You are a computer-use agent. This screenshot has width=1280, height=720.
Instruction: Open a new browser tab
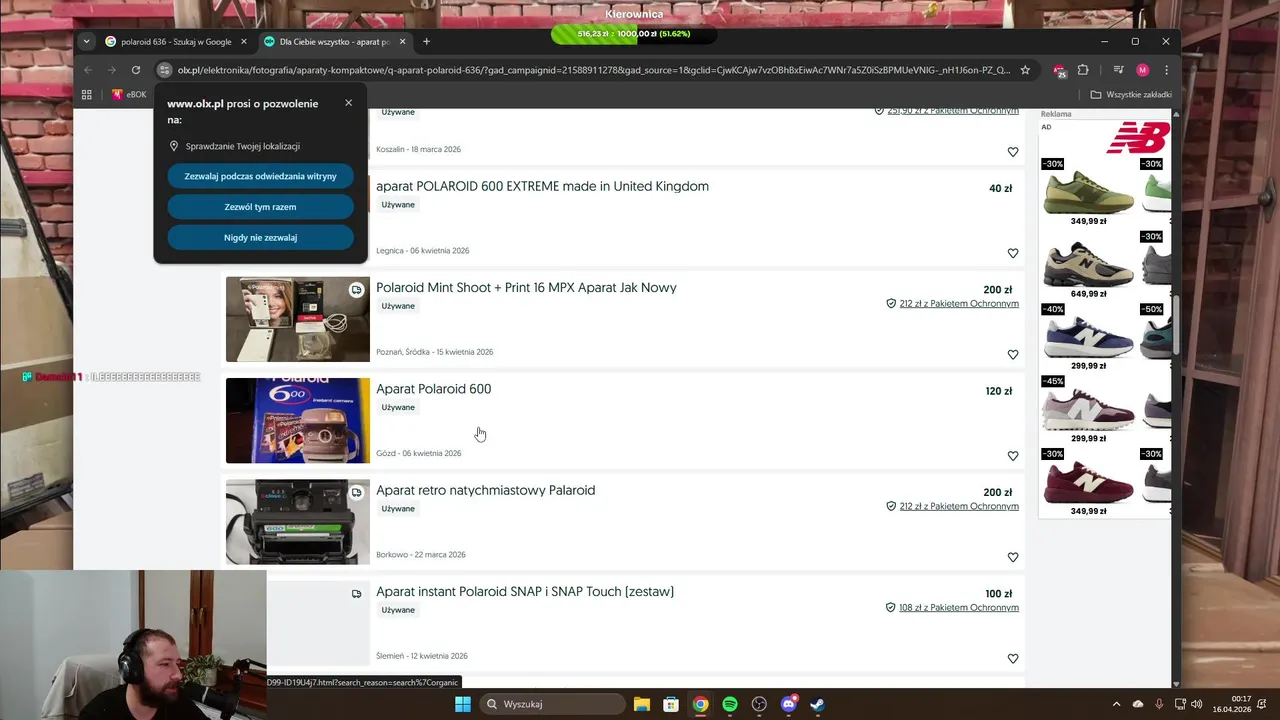coord(426,42)
